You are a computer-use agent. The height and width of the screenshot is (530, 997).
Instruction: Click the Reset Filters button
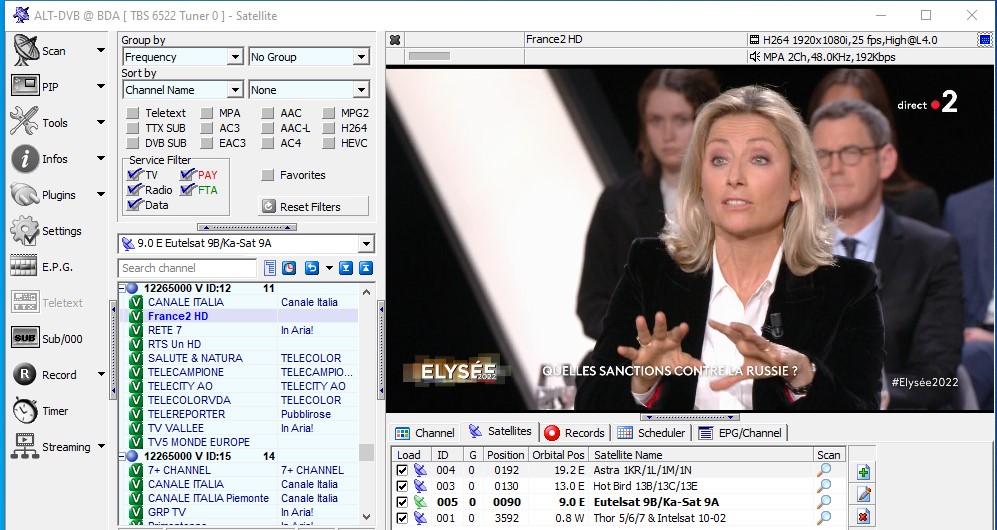[313, 207]
